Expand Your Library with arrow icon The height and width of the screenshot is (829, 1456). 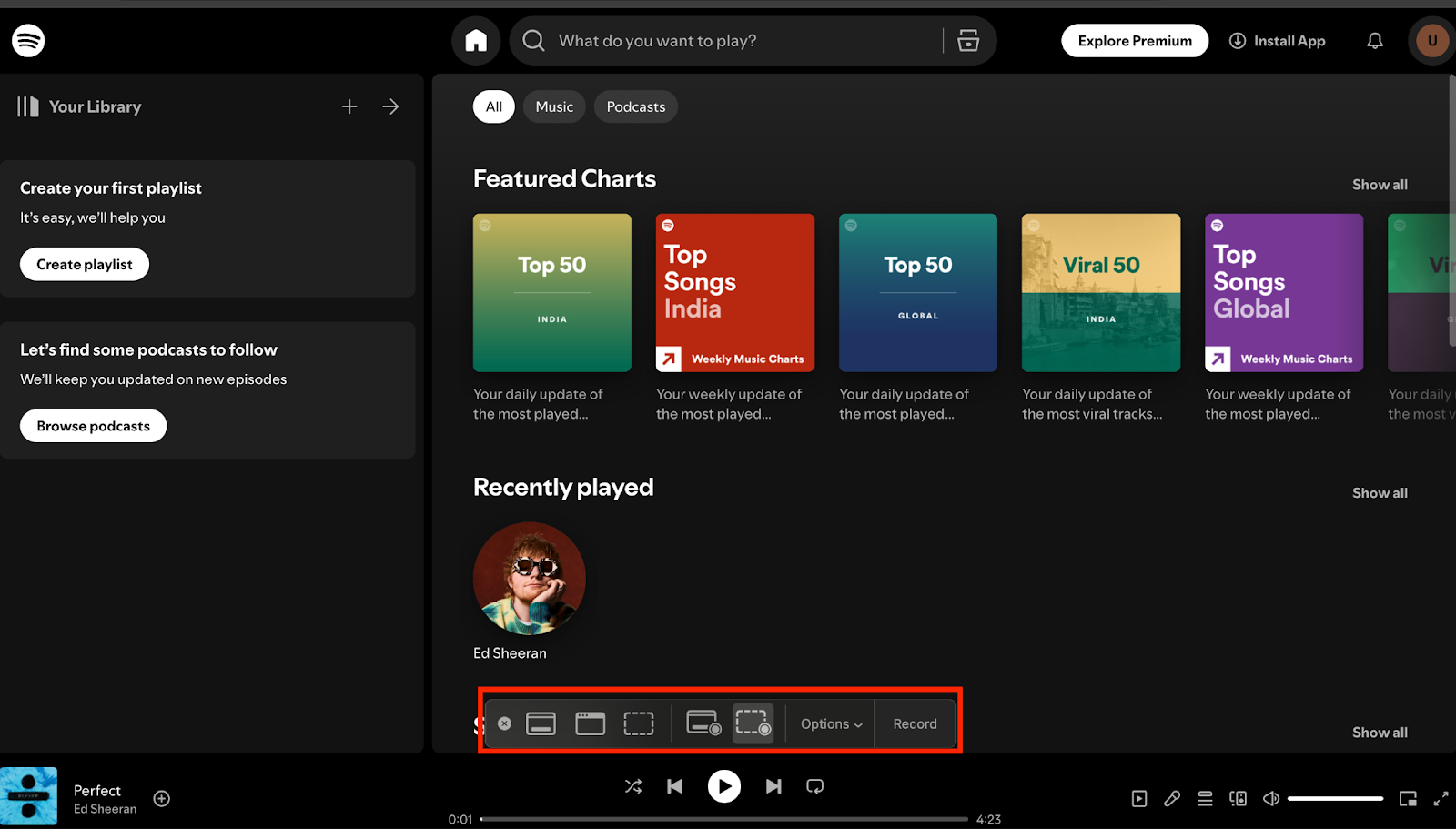tap(390, 106)
